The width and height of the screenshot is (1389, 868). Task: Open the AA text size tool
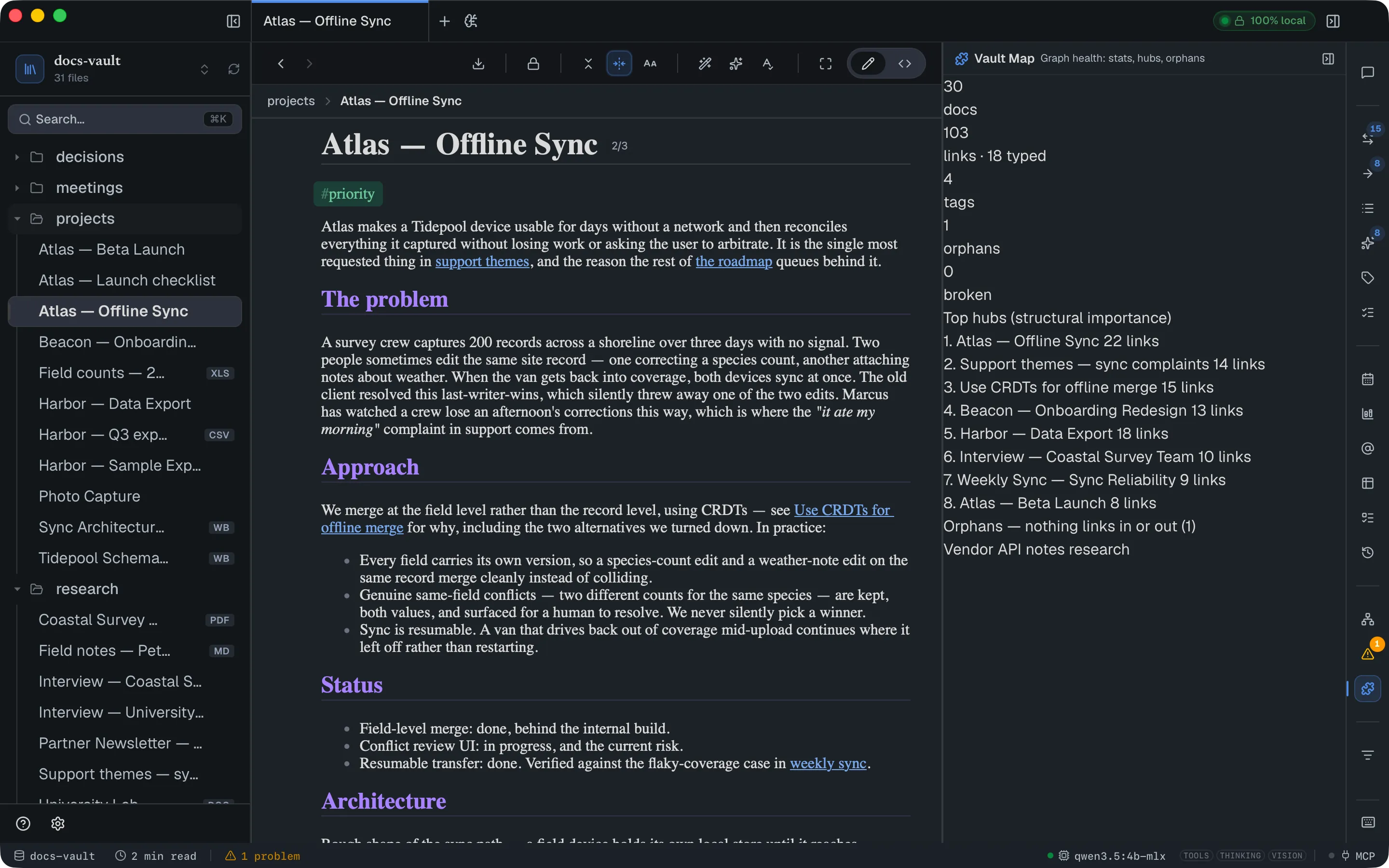[x=650, y=63]
